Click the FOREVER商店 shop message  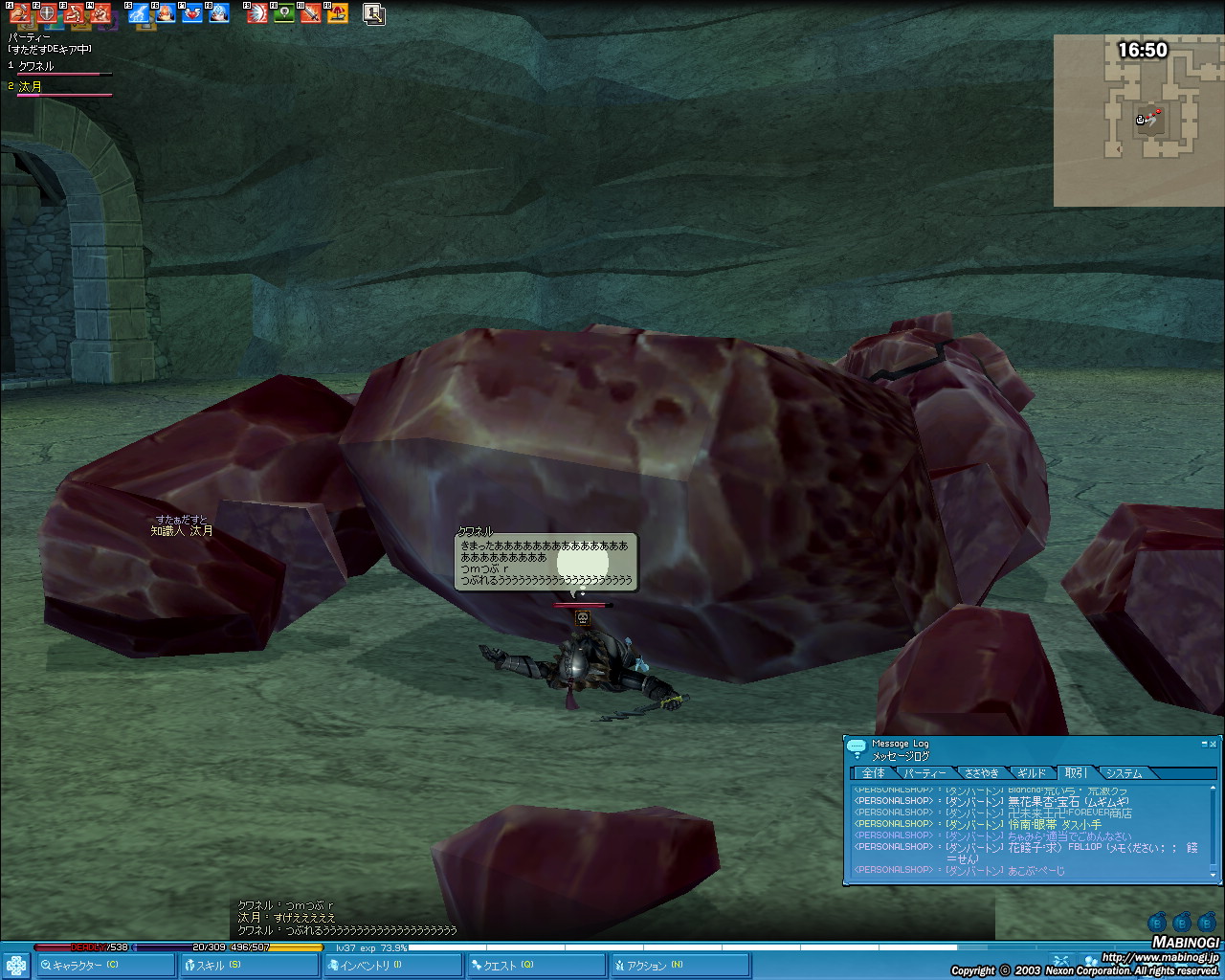click(992, 813)
